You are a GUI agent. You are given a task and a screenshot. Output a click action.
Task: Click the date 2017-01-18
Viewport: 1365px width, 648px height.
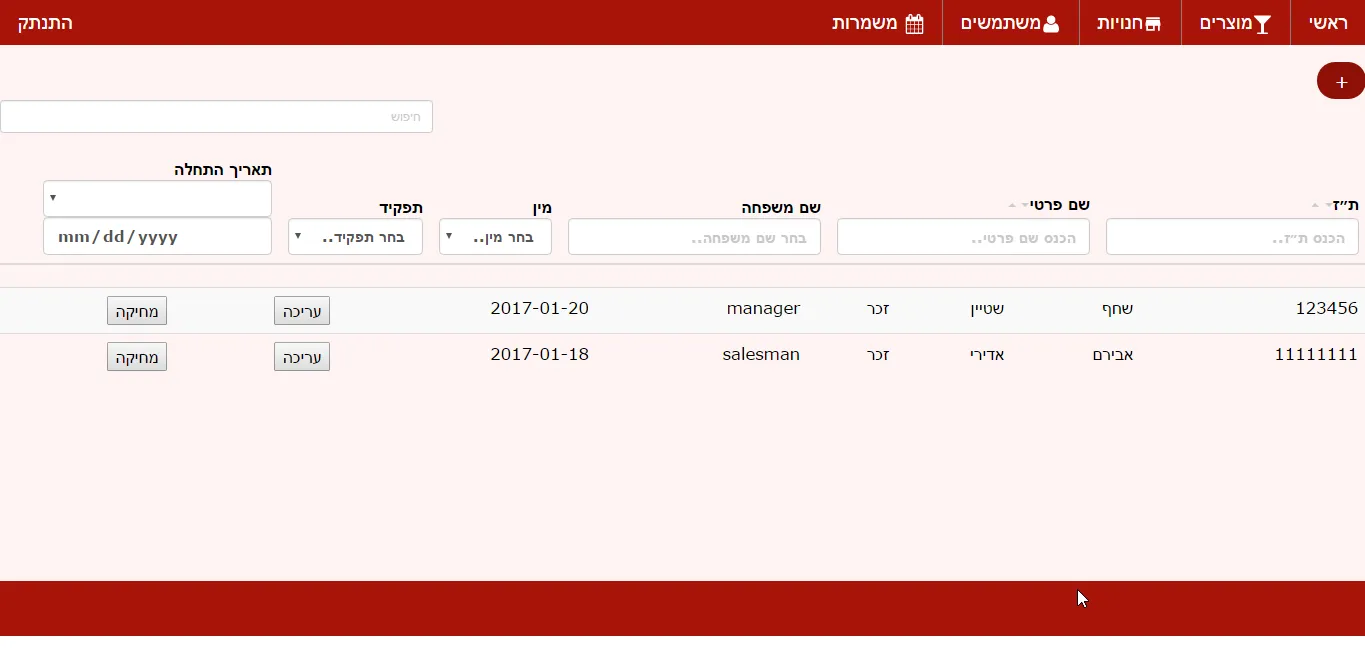click(x=539, y=355)
